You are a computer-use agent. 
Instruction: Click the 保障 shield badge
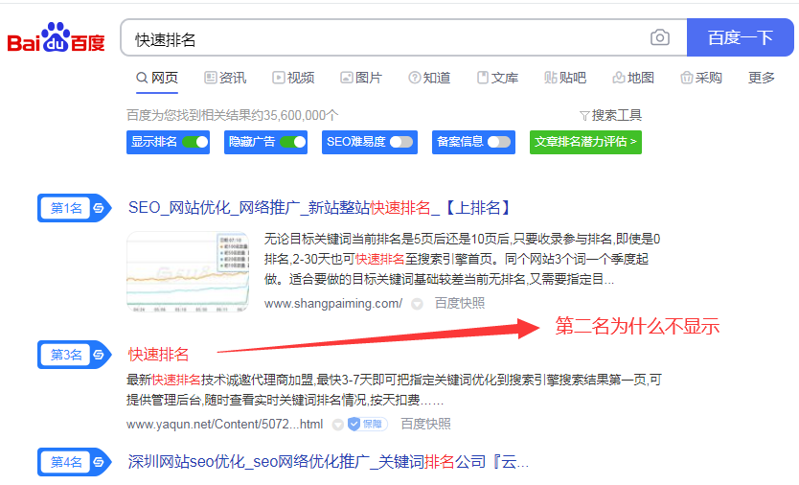pos(367,424)
